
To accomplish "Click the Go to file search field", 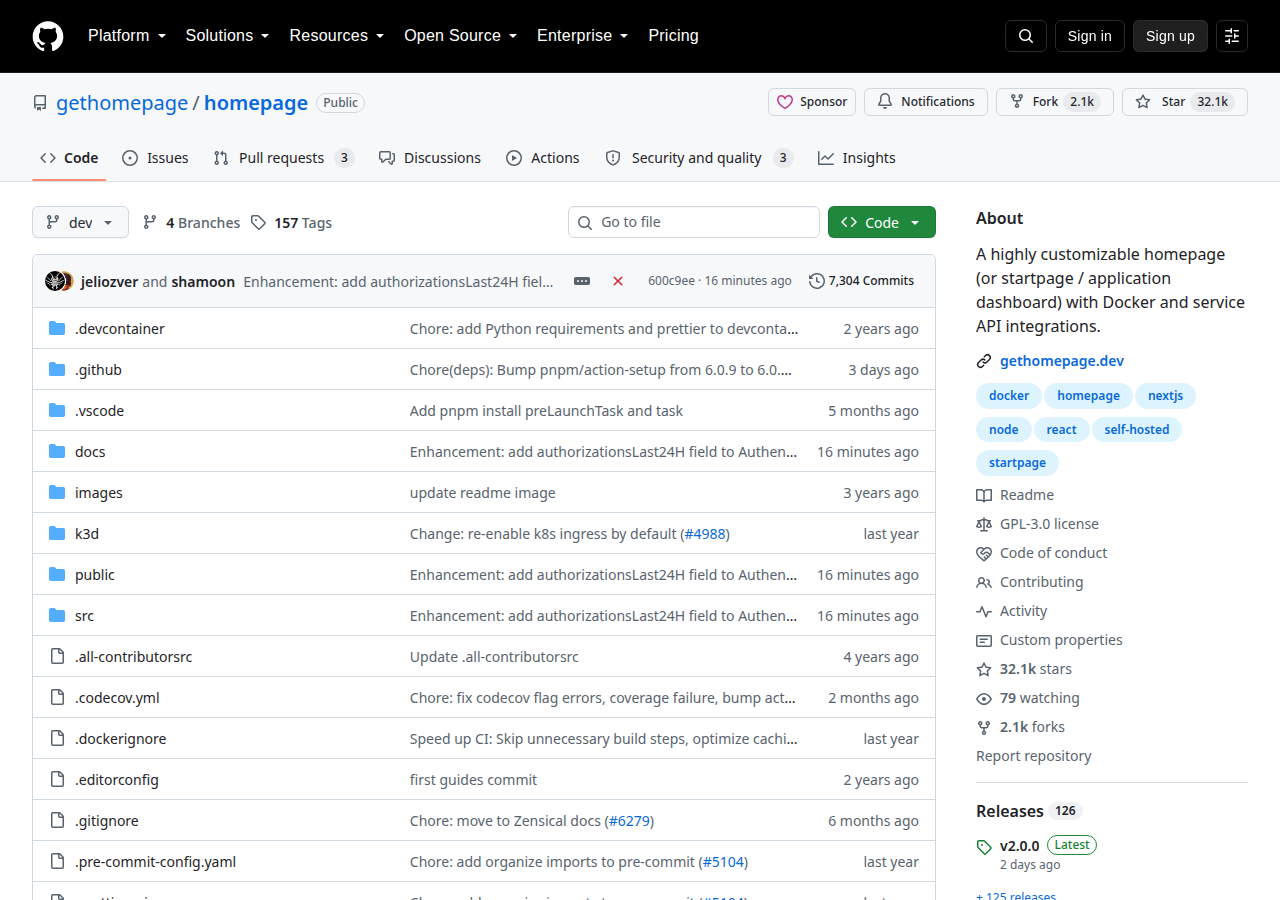I will pos(694,222).
